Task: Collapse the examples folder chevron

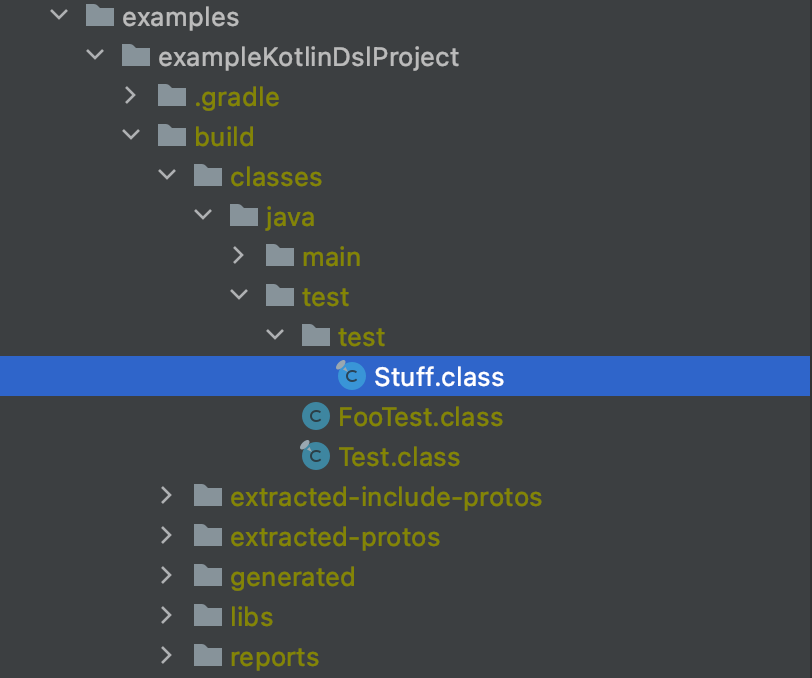Action: [x=59, y=16]
